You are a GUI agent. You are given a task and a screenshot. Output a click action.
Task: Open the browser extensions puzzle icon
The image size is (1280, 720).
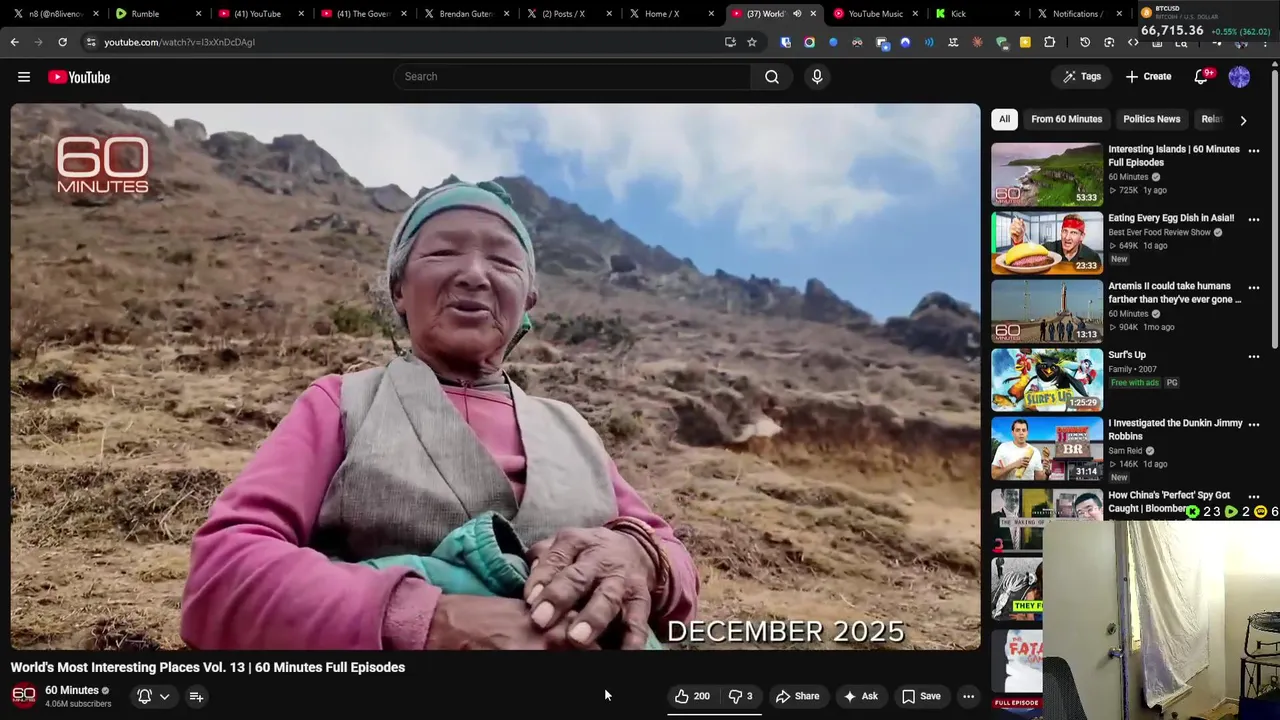[x=1049, y=42]
